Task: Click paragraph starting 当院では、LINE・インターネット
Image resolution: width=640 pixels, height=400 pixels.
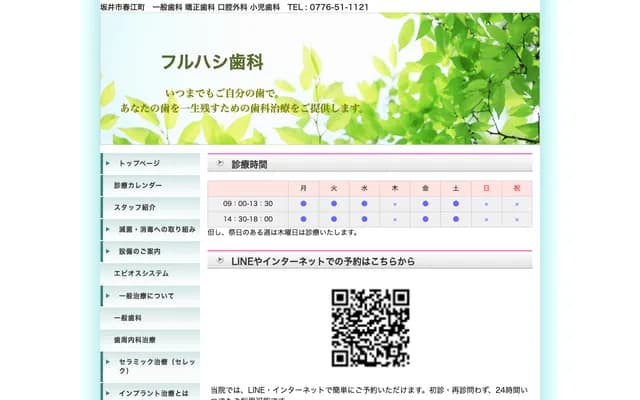Action: click(369, 394)
